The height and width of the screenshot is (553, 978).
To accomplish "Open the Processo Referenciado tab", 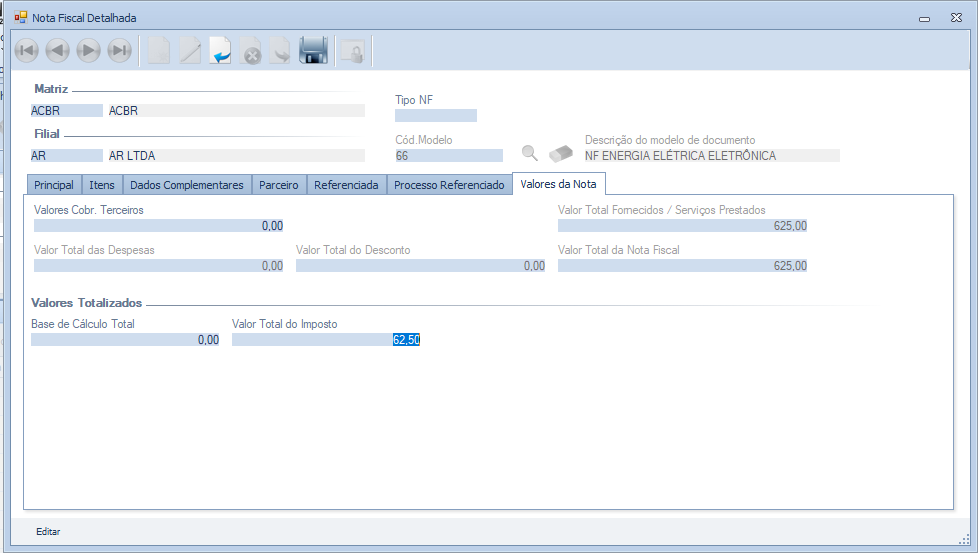I will [449, 185].
